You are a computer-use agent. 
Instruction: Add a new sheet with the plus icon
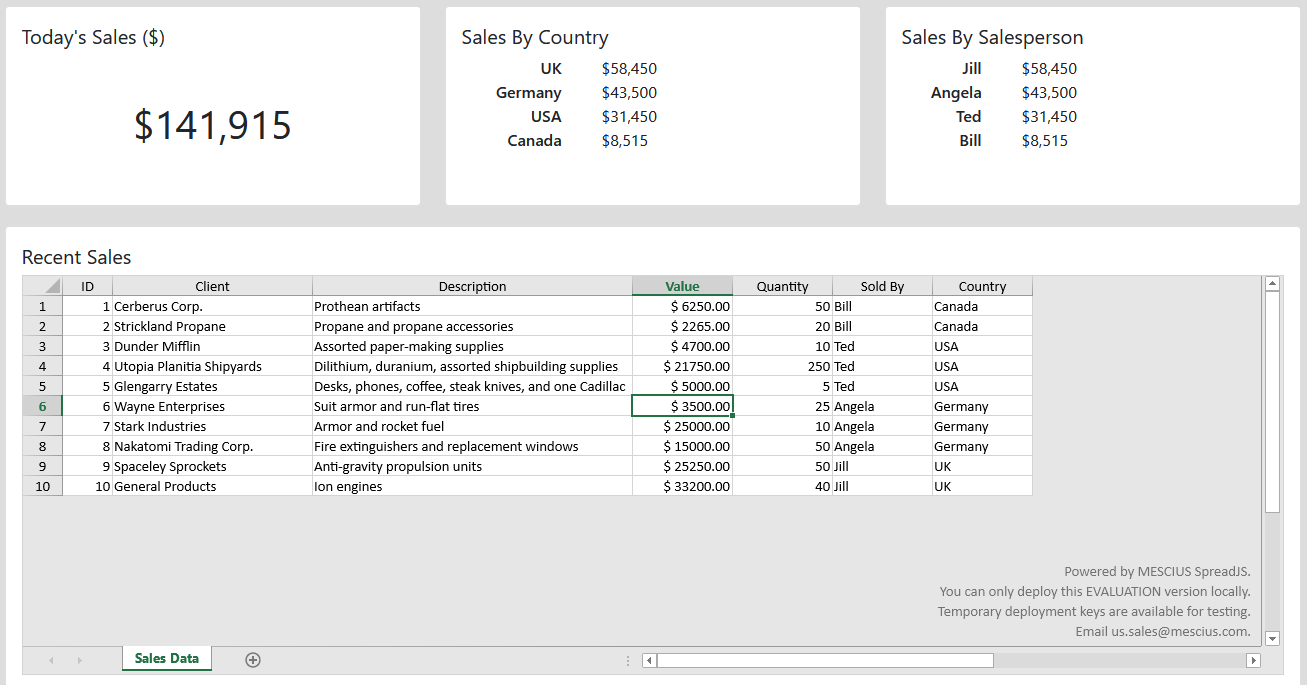point(252,660)
